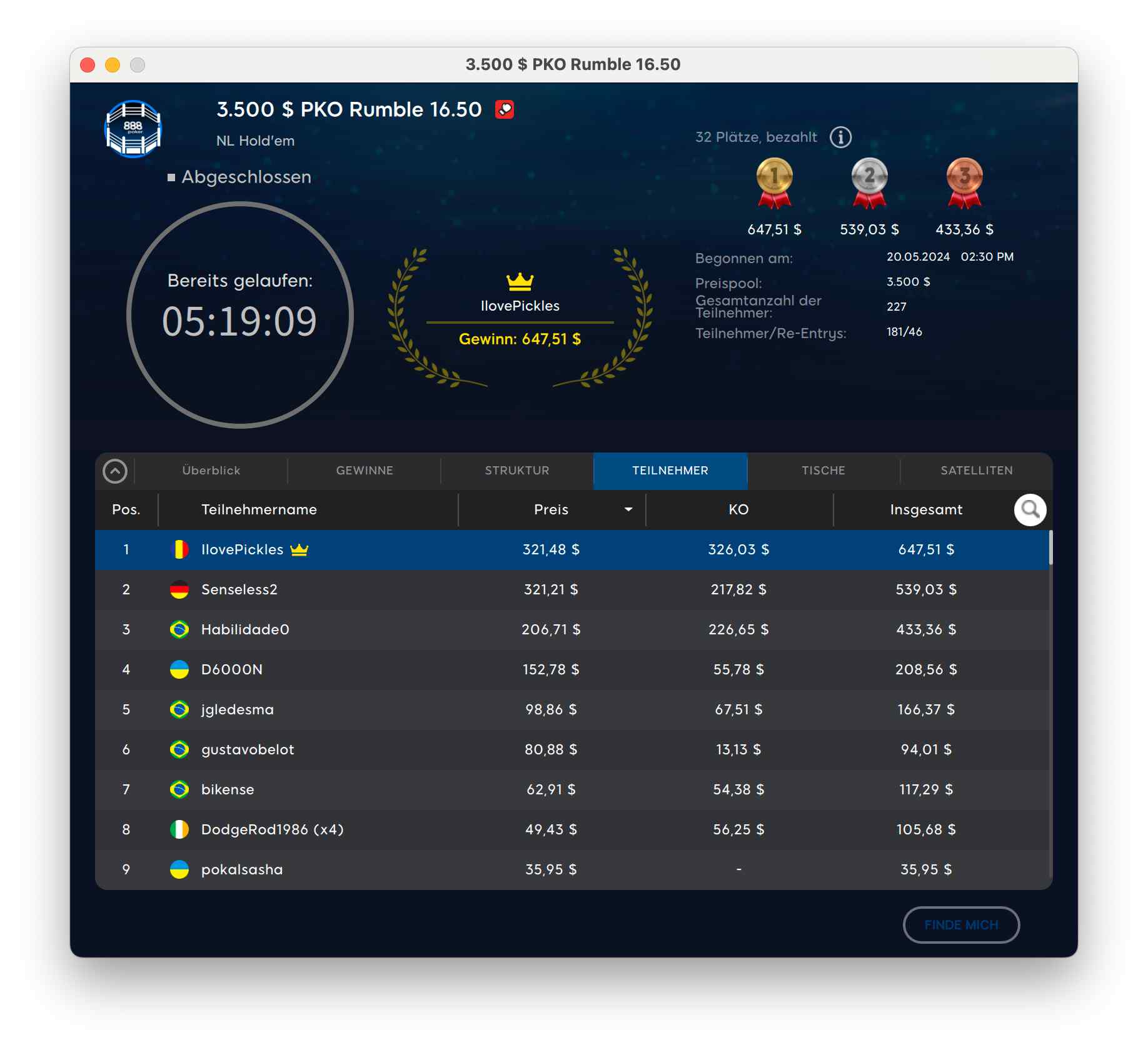The width and height of the screenshot is (1148, 1050).
Task: Open paid places info icon
Action: coord(840,137)
